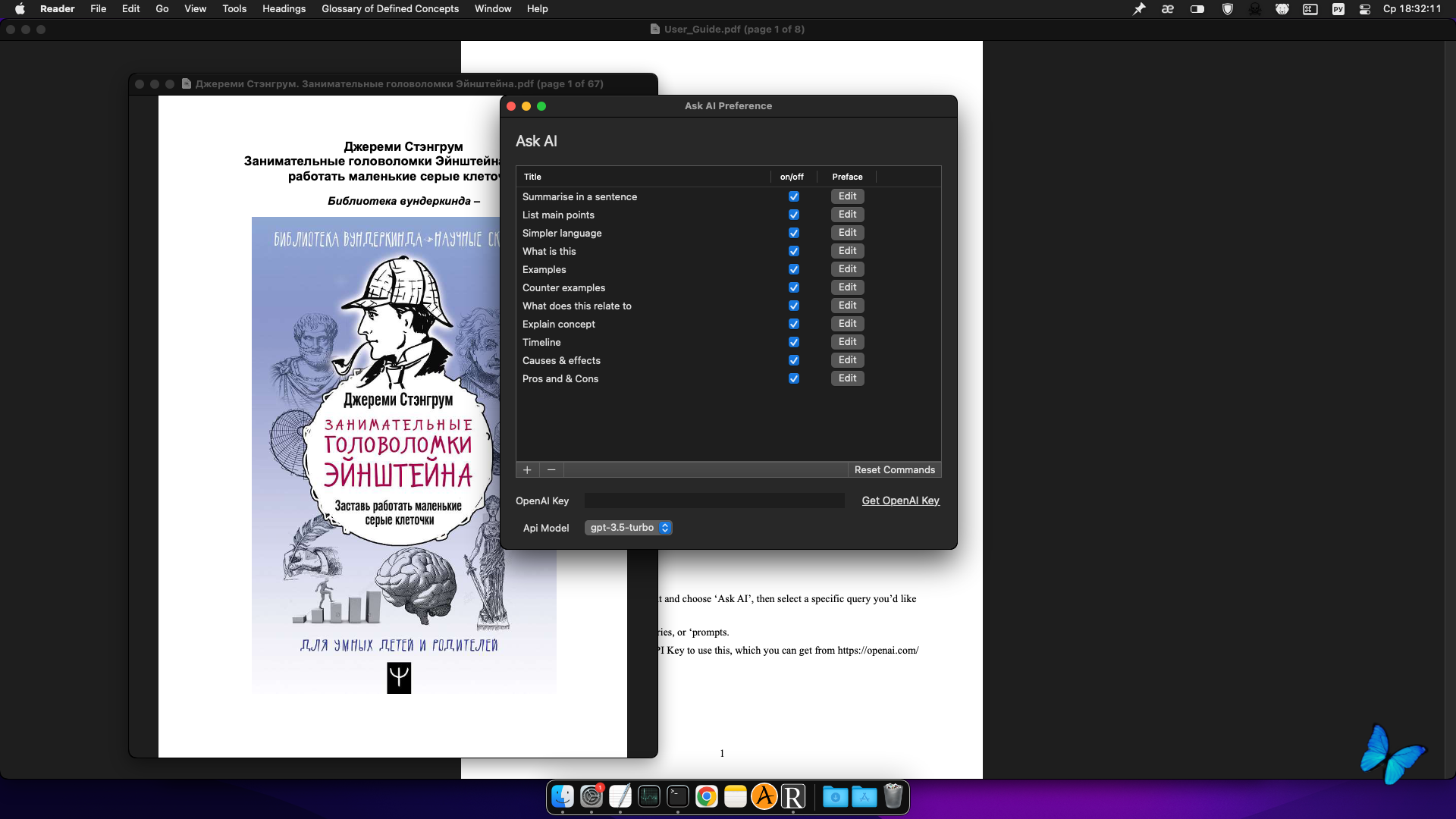The image size is (1456, 819).
Task: Edit the preface of 'Simpler language'
Action: pyautogui.click(x=848, y=233)
